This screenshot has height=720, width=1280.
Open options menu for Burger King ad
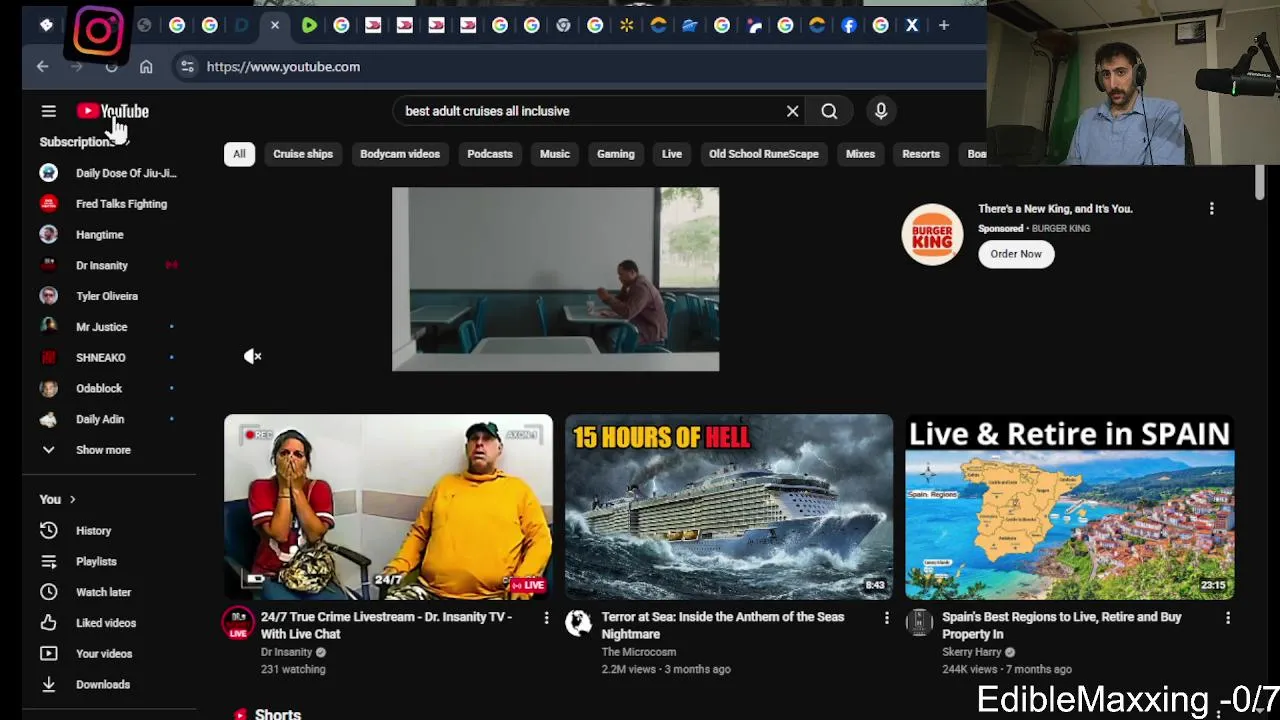1211,209
